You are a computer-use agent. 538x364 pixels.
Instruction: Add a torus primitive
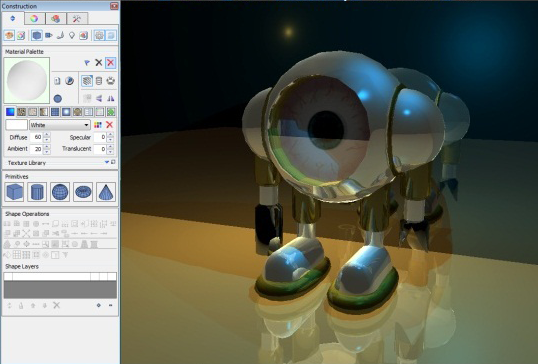tap(83, 192)
